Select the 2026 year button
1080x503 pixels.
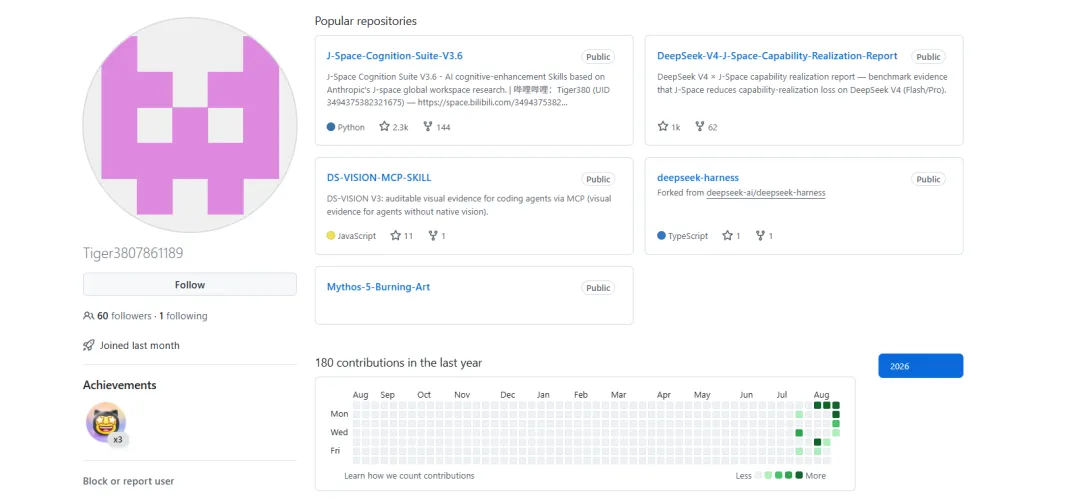pos(920,366)
